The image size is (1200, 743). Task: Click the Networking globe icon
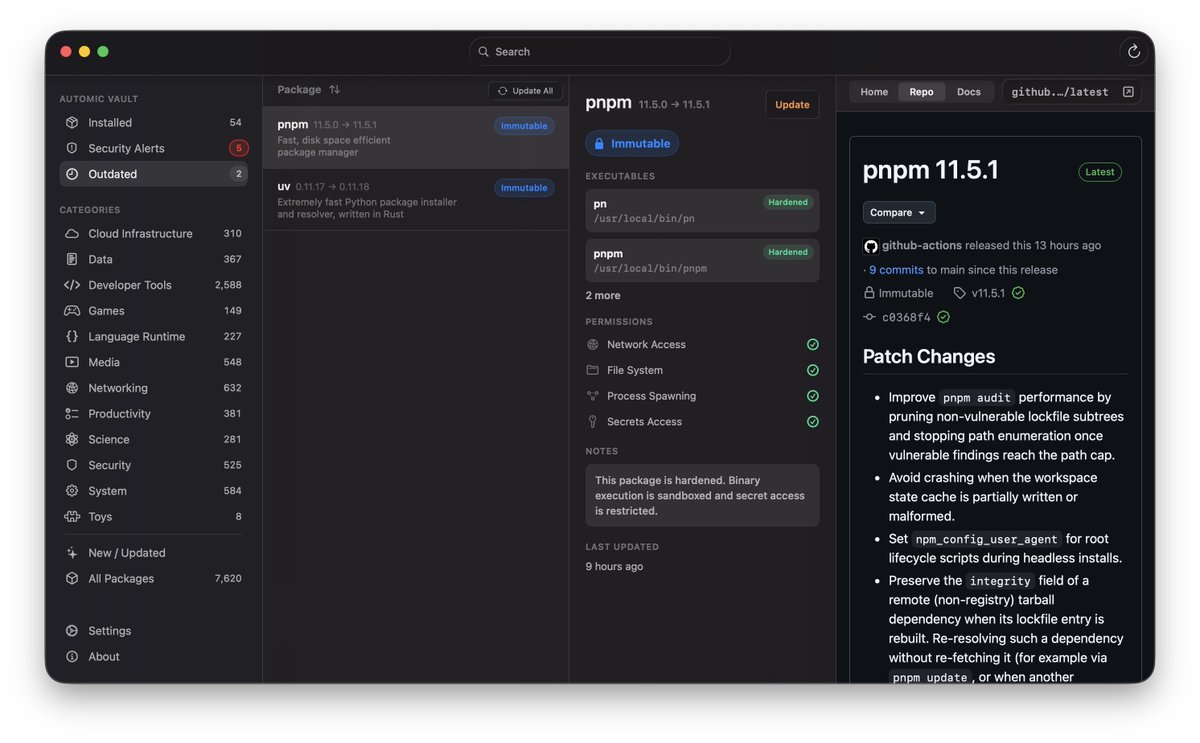(x=72, y=388)
